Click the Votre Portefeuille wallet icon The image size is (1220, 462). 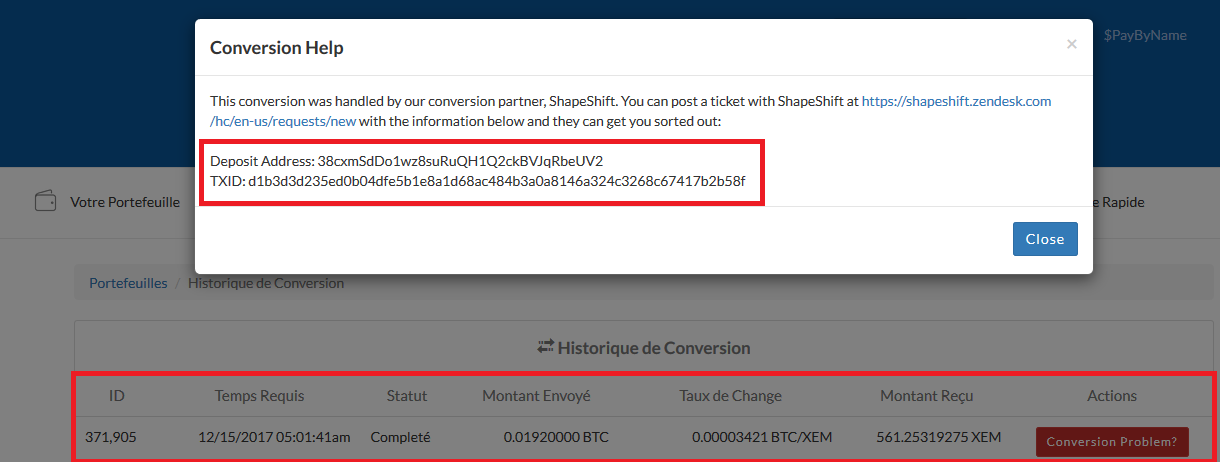45,202
